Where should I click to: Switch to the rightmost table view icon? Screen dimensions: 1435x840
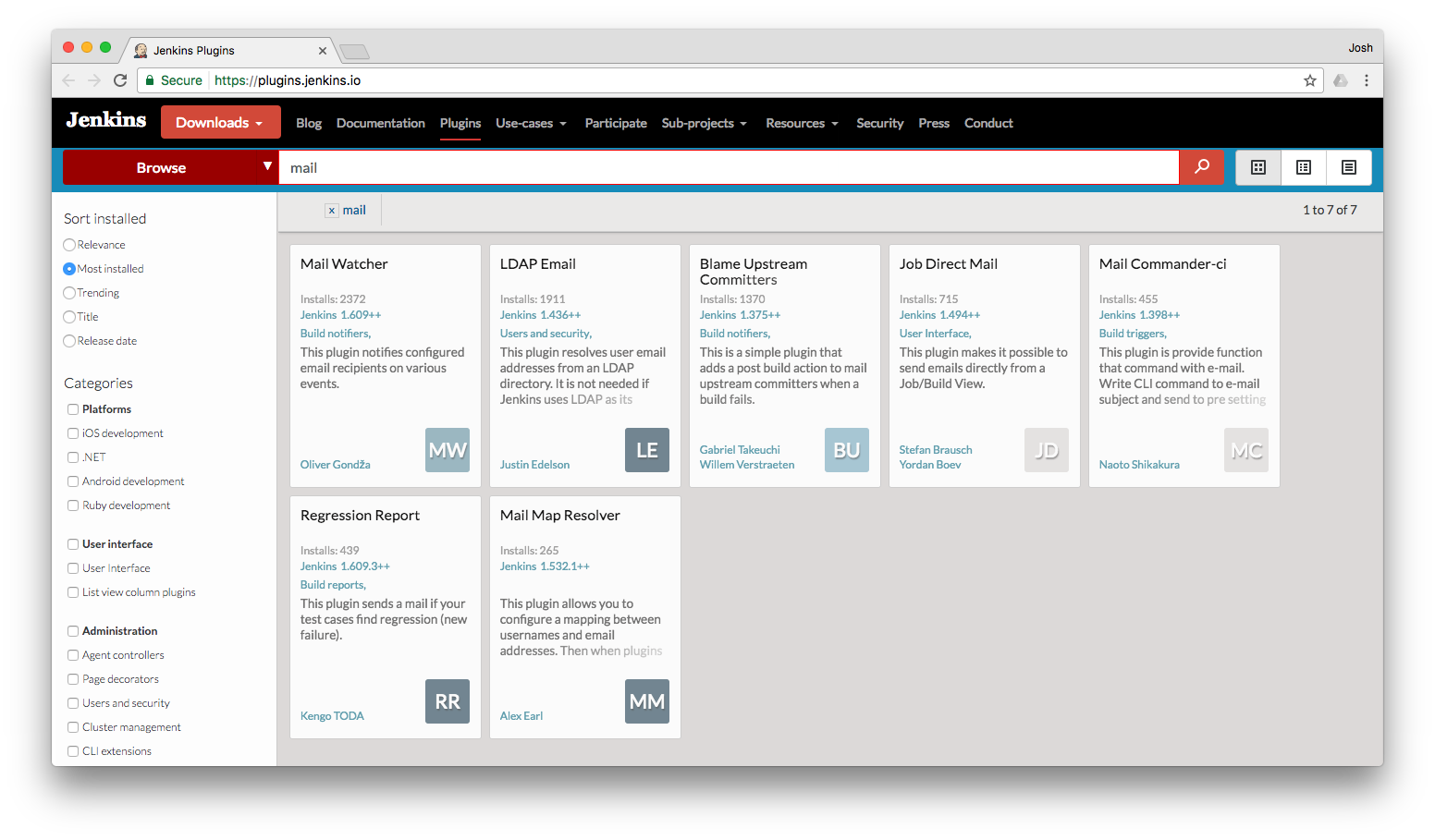coord(1349,167)
